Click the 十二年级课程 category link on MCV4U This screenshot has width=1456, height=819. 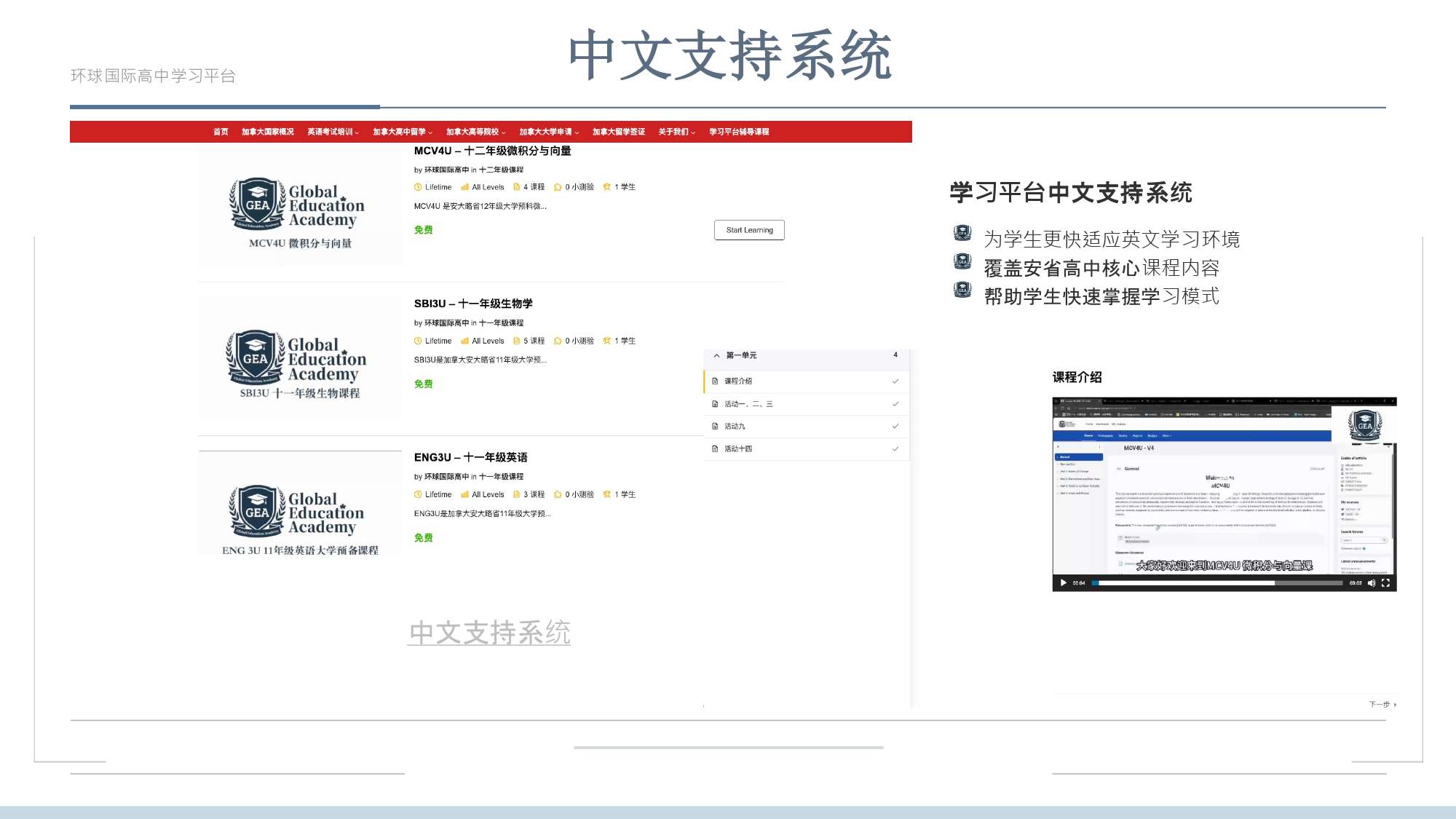click(501, 170)
